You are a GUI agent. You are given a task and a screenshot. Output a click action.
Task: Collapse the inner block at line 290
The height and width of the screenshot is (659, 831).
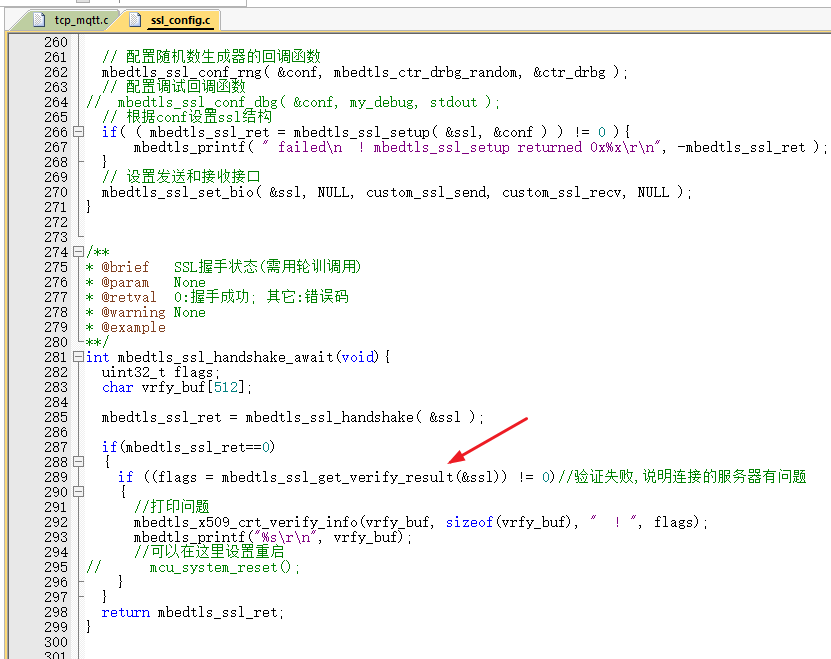(x=78, y=492)
